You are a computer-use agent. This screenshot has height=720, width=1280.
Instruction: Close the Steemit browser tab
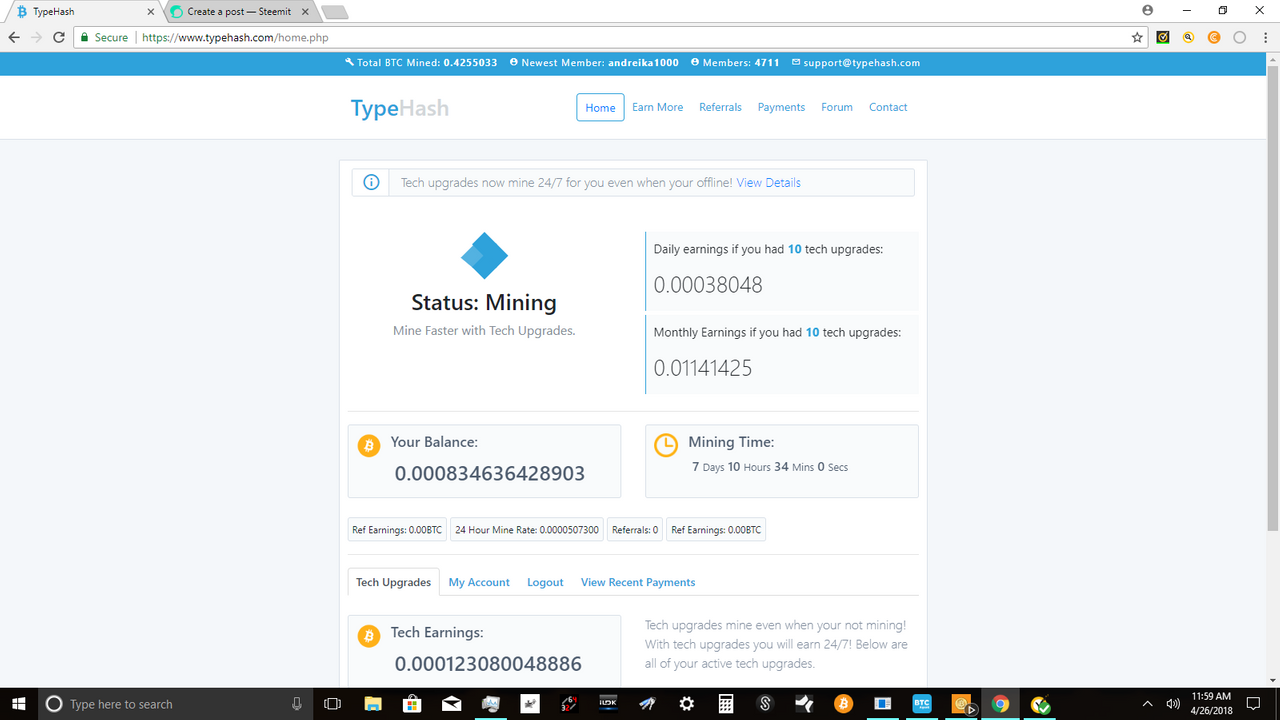(305, 12)
